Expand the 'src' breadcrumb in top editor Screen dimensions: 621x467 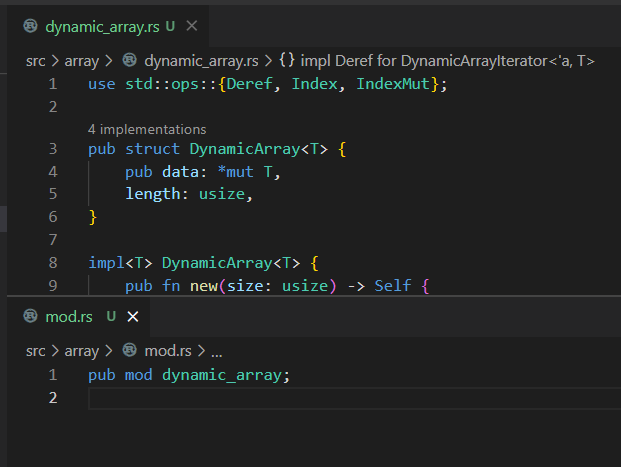(x=36, y=61)
